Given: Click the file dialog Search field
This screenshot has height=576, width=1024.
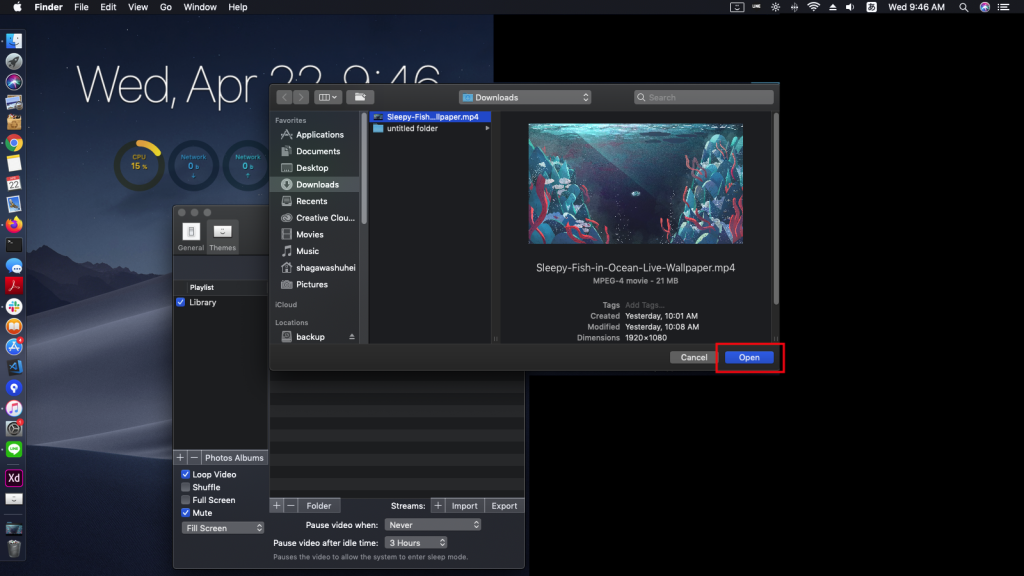Looking at the screenshot, I should pyautogui.click(x=703, y=97).
